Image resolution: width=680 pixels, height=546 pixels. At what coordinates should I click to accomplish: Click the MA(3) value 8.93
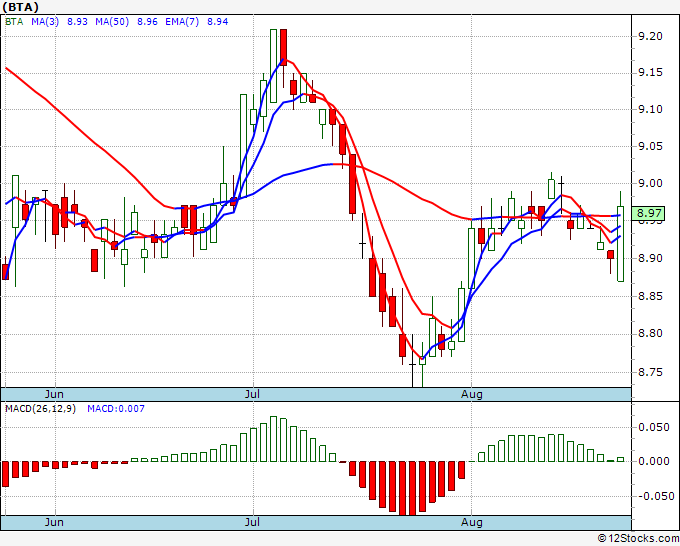[77, 22]
